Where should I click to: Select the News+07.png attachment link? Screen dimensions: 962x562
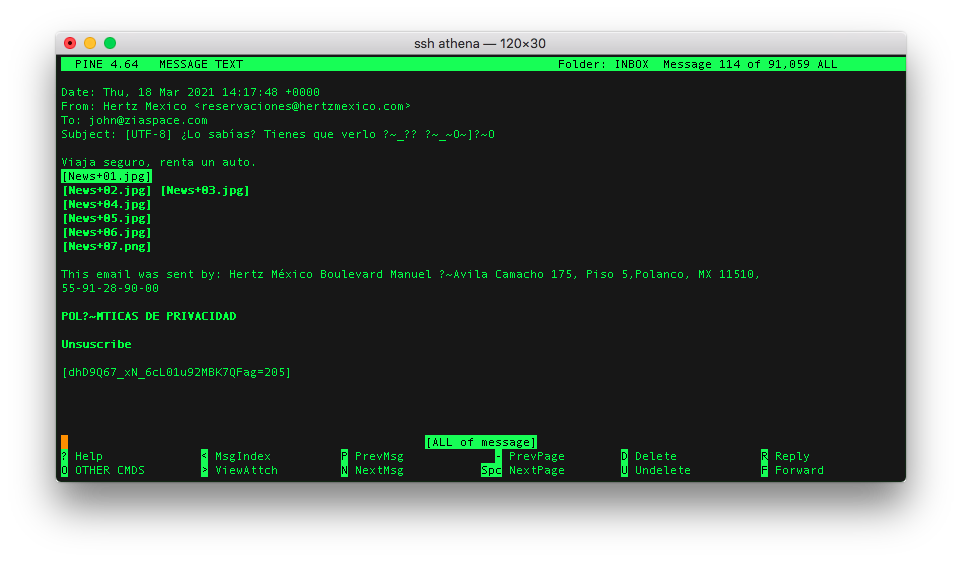pos(107,246)
